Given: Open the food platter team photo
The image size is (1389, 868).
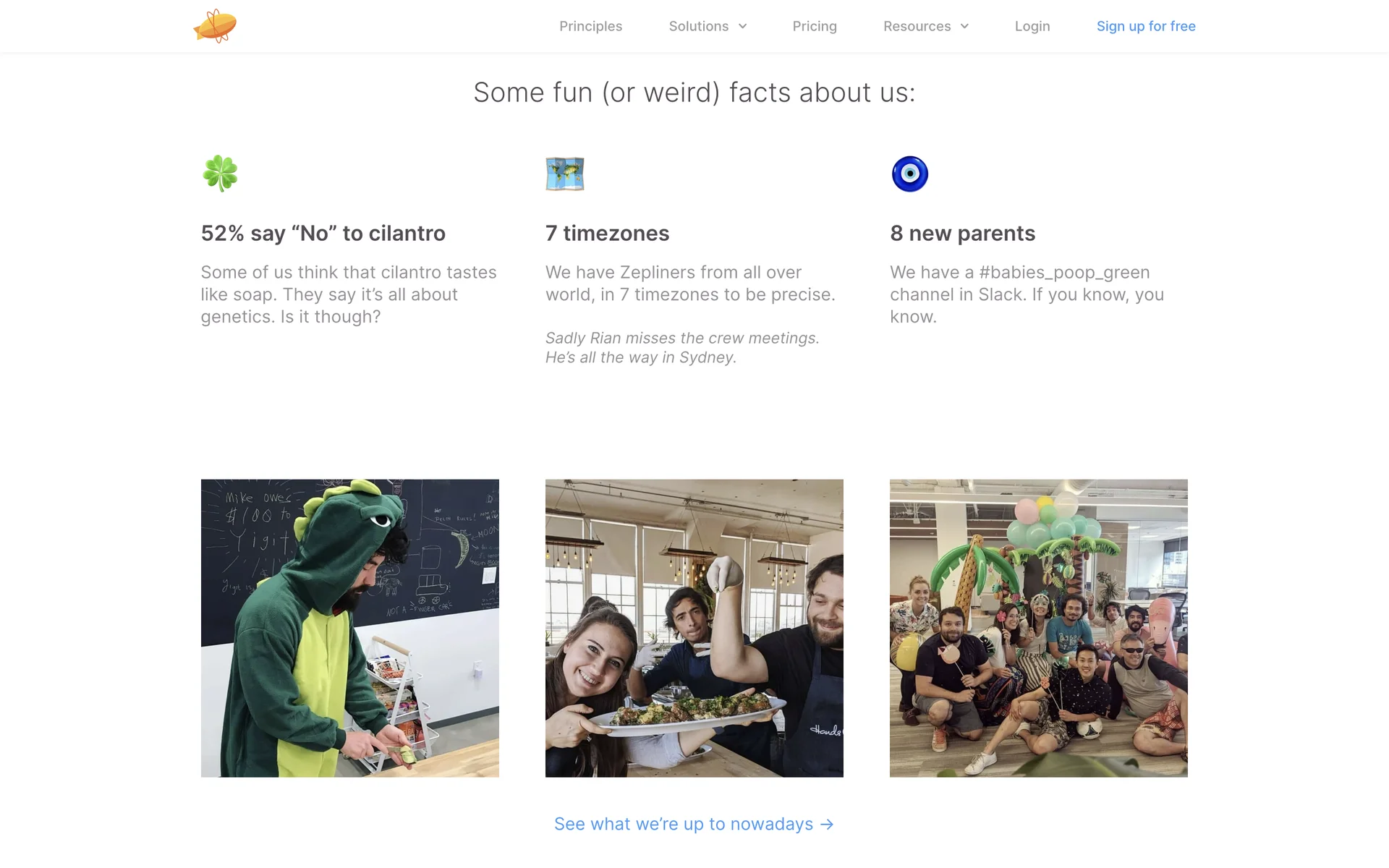Looking at the screenshot, I should click(x=694, y=628).
